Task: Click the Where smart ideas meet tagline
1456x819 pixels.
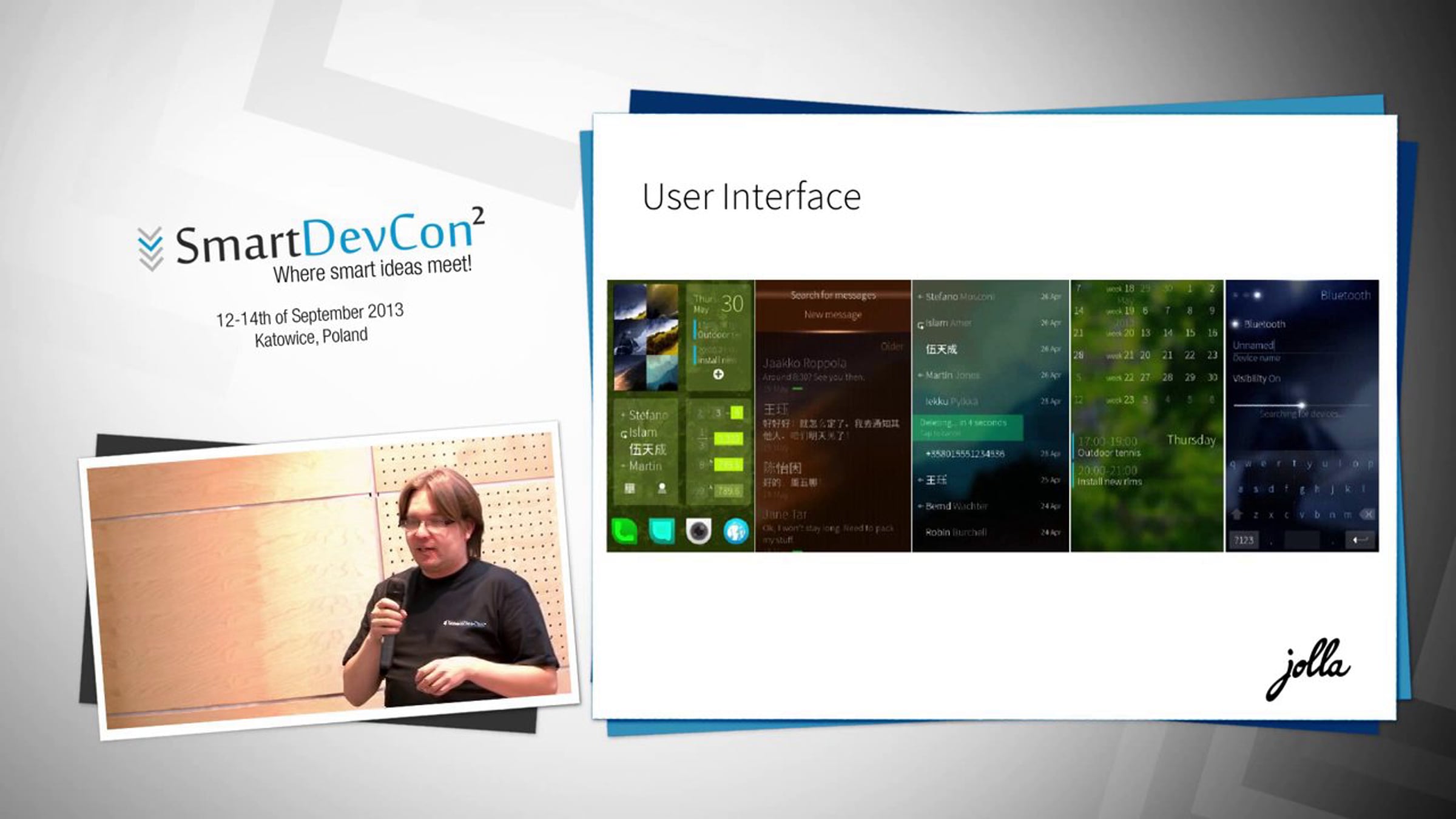Action: [x=372, y=269]
